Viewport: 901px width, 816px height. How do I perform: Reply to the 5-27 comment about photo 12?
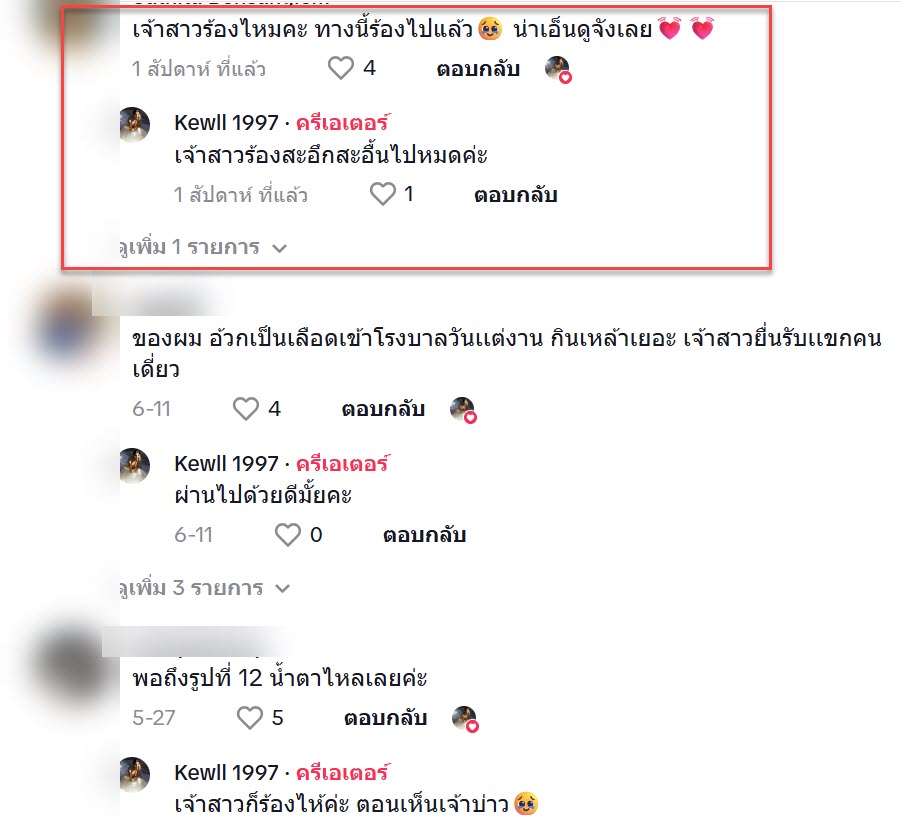tap(386, 718)
